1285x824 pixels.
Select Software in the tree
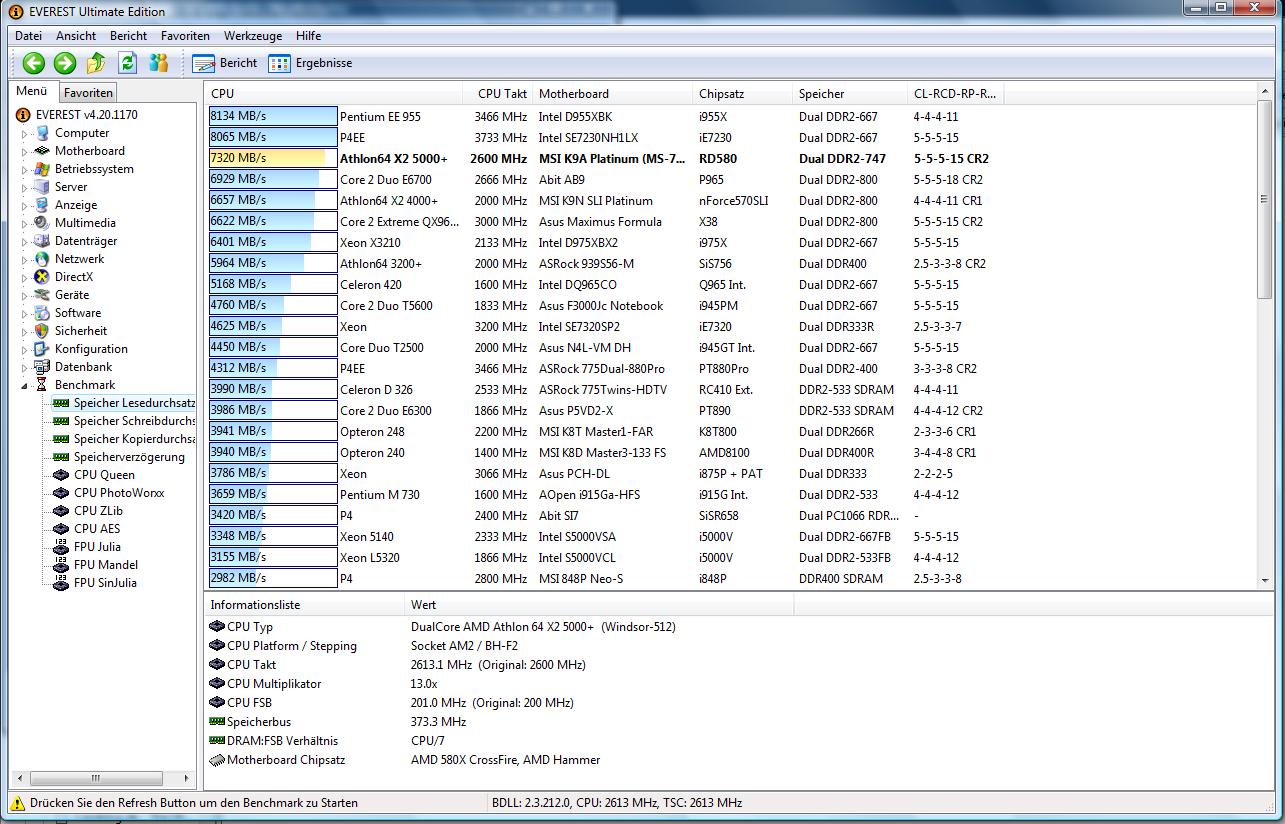[78, 313]
